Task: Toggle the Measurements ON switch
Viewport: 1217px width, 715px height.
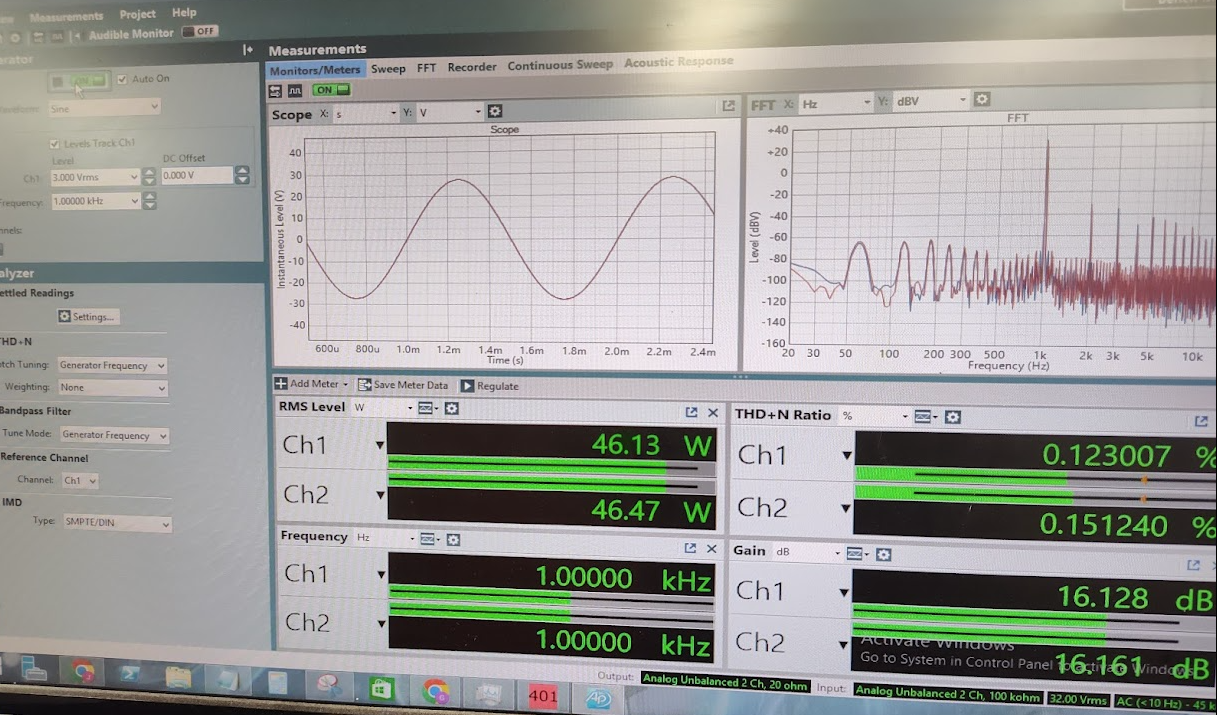Action: point(324,90)
